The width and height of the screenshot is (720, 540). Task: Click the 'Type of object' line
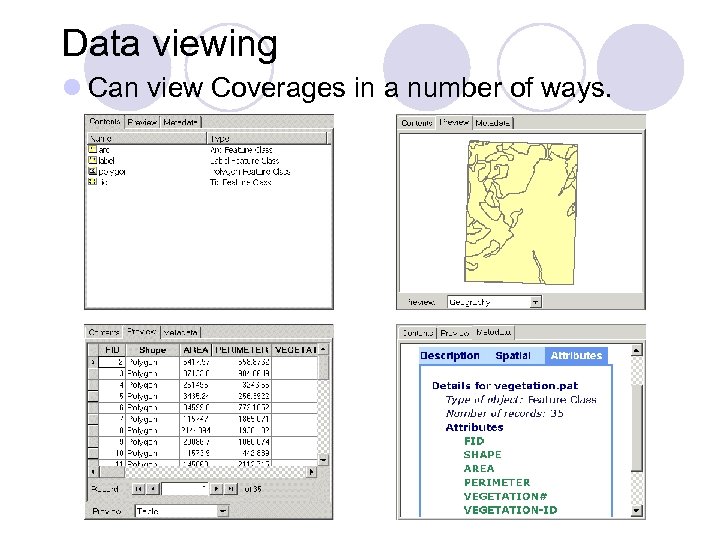point(521,399)
